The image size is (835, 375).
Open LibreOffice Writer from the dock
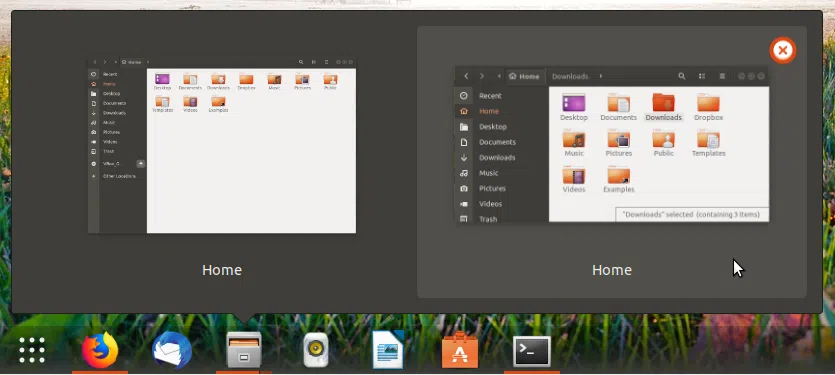coord(388,350)
